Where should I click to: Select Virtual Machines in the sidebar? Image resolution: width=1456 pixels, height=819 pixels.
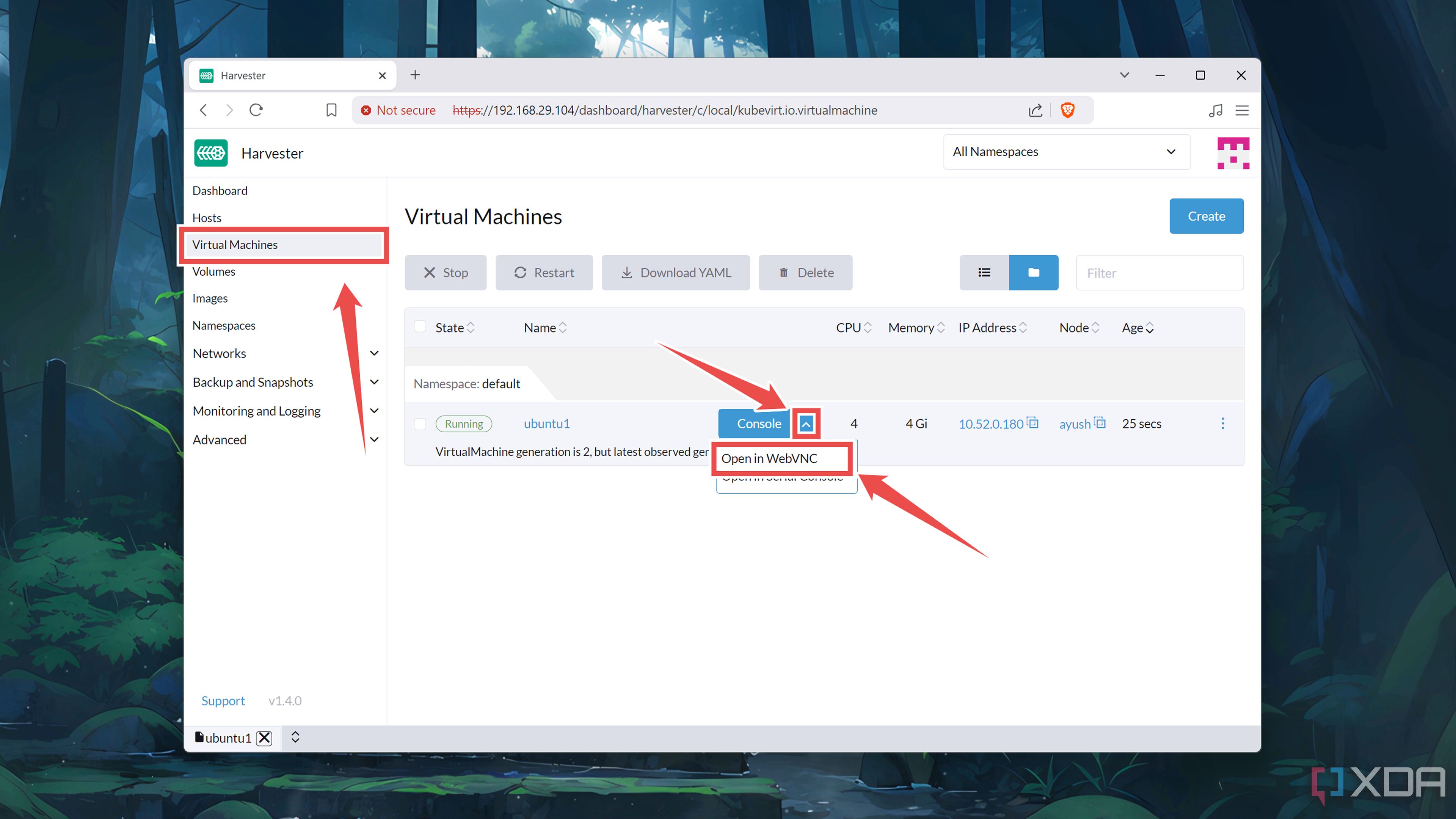coord(284,245)
